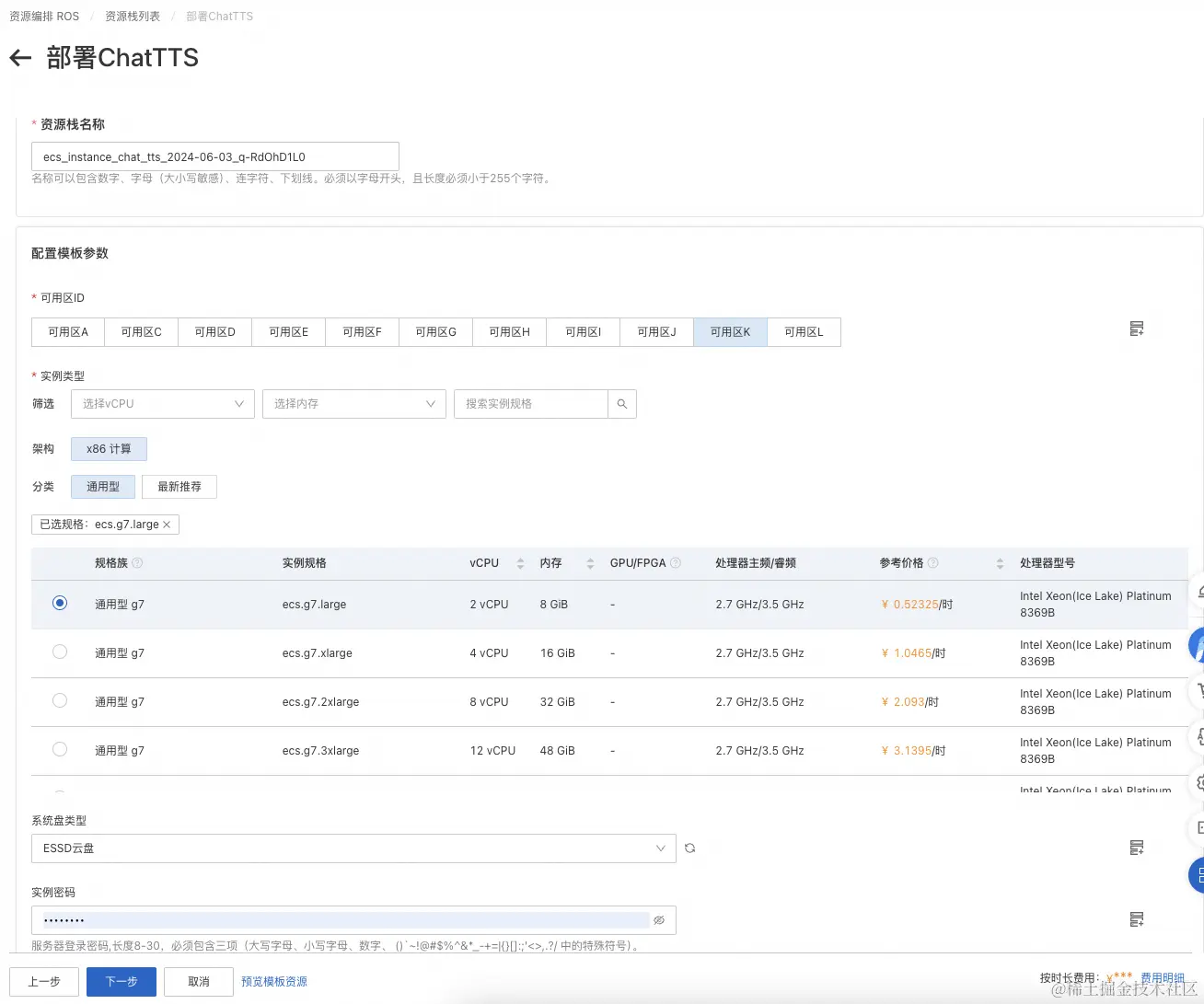Go to 资源编排 ROS breadcrumb

pyautogui.click(x=44, y=17)
